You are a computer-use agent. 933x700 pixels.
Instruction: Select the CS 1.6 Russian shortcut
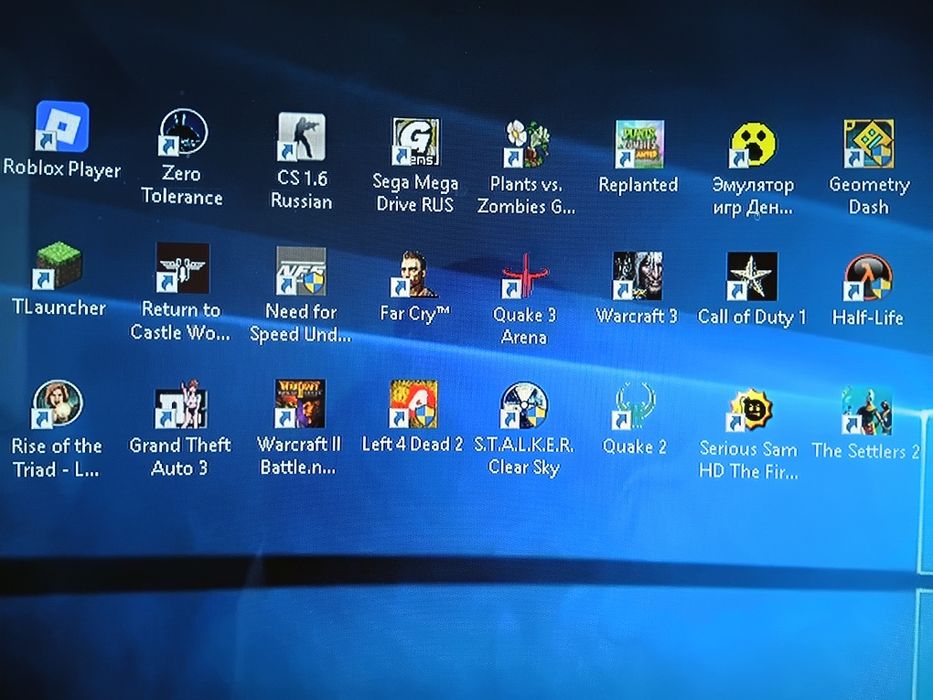pyautogui.click(x=301, y=138)
